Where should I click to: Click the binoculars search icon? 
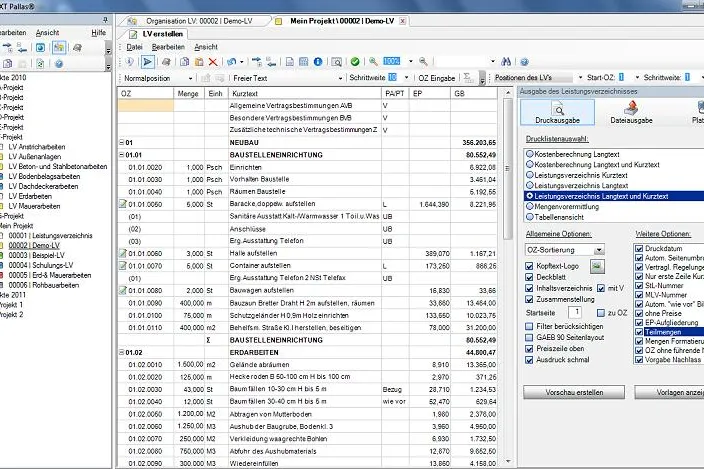click(506, 61)
